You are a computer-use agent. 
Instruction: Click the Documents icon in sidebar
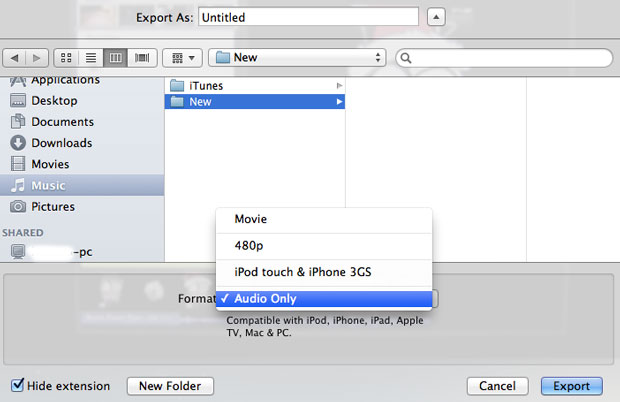tap(18, 121)
